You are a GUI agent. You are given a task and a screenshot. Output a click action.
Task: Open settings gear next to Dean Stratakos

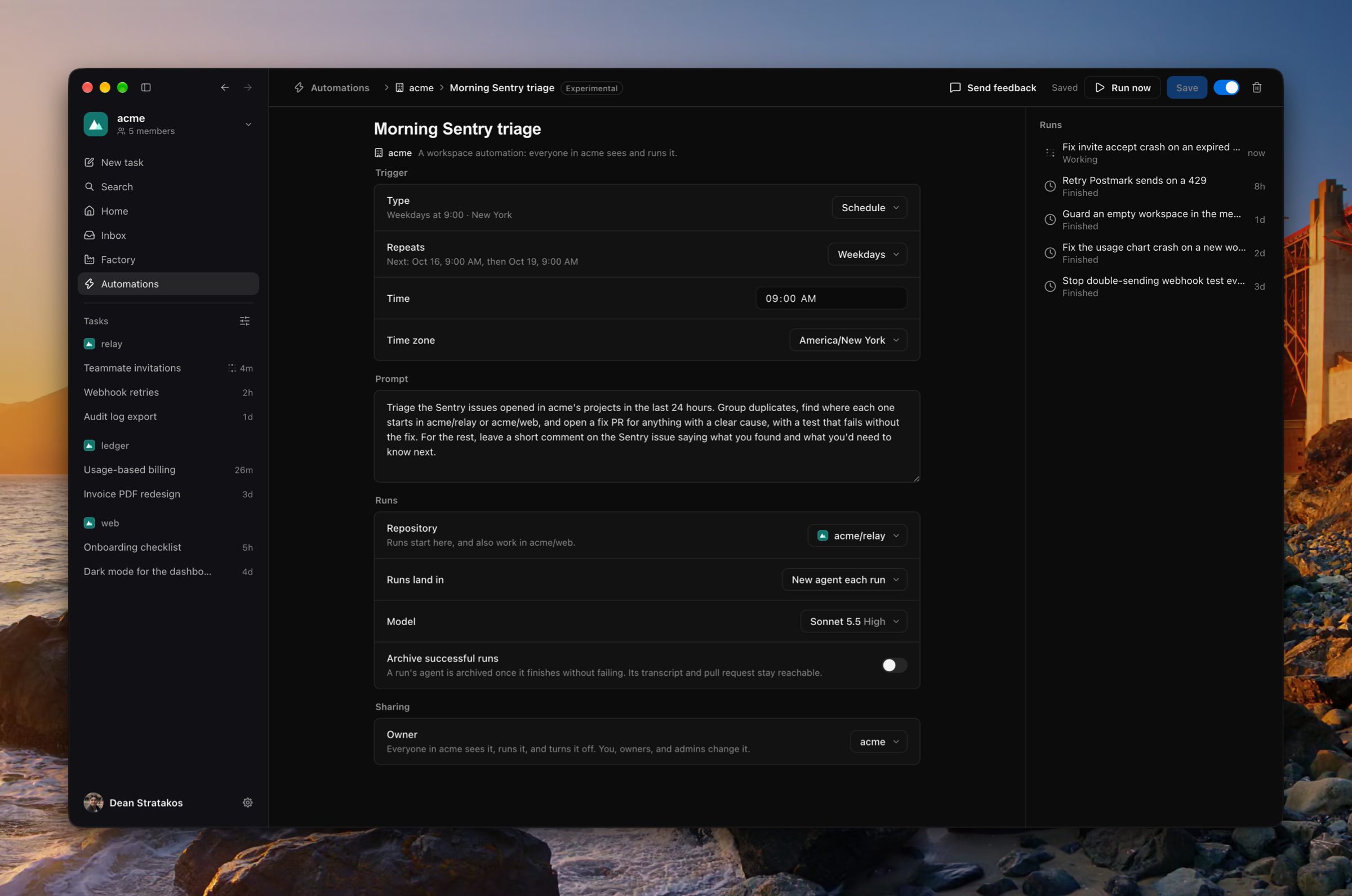point(247,803)
